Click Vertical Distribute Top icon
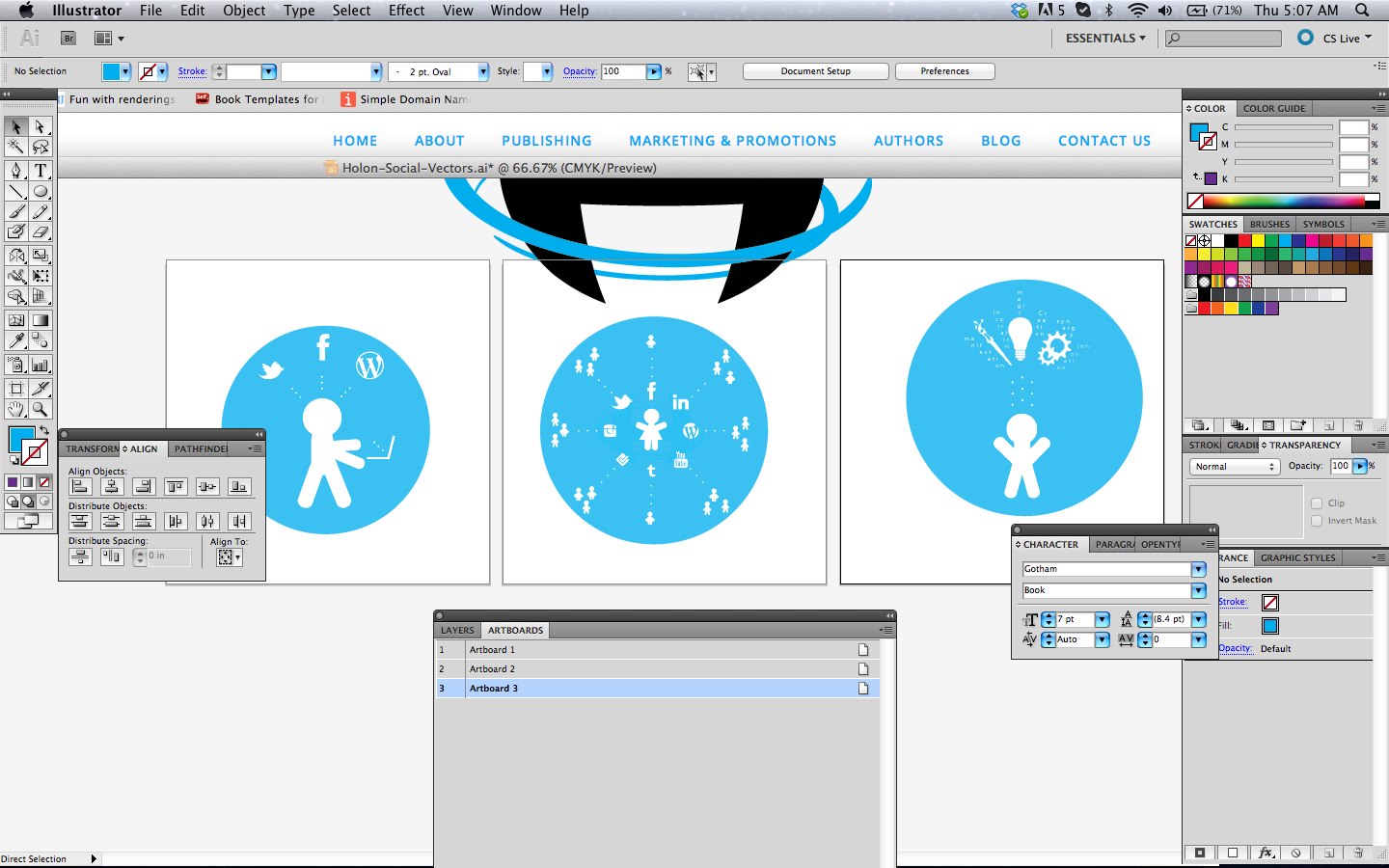Viewport: 1389px width, 868px height. click(80, 521)
